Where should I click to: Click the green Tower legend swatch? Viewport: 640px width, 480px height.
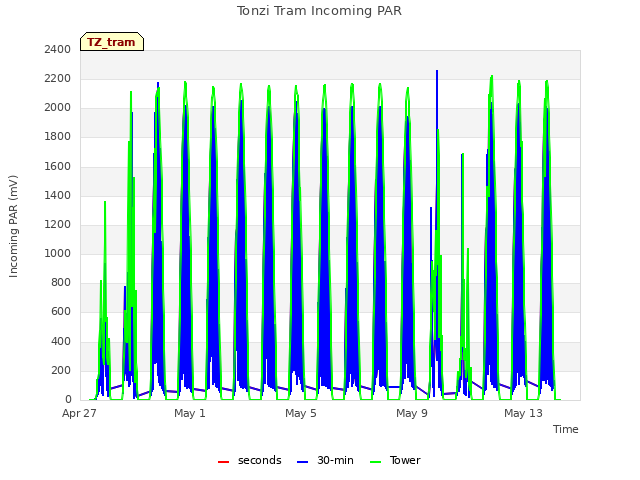pos(375,462)
